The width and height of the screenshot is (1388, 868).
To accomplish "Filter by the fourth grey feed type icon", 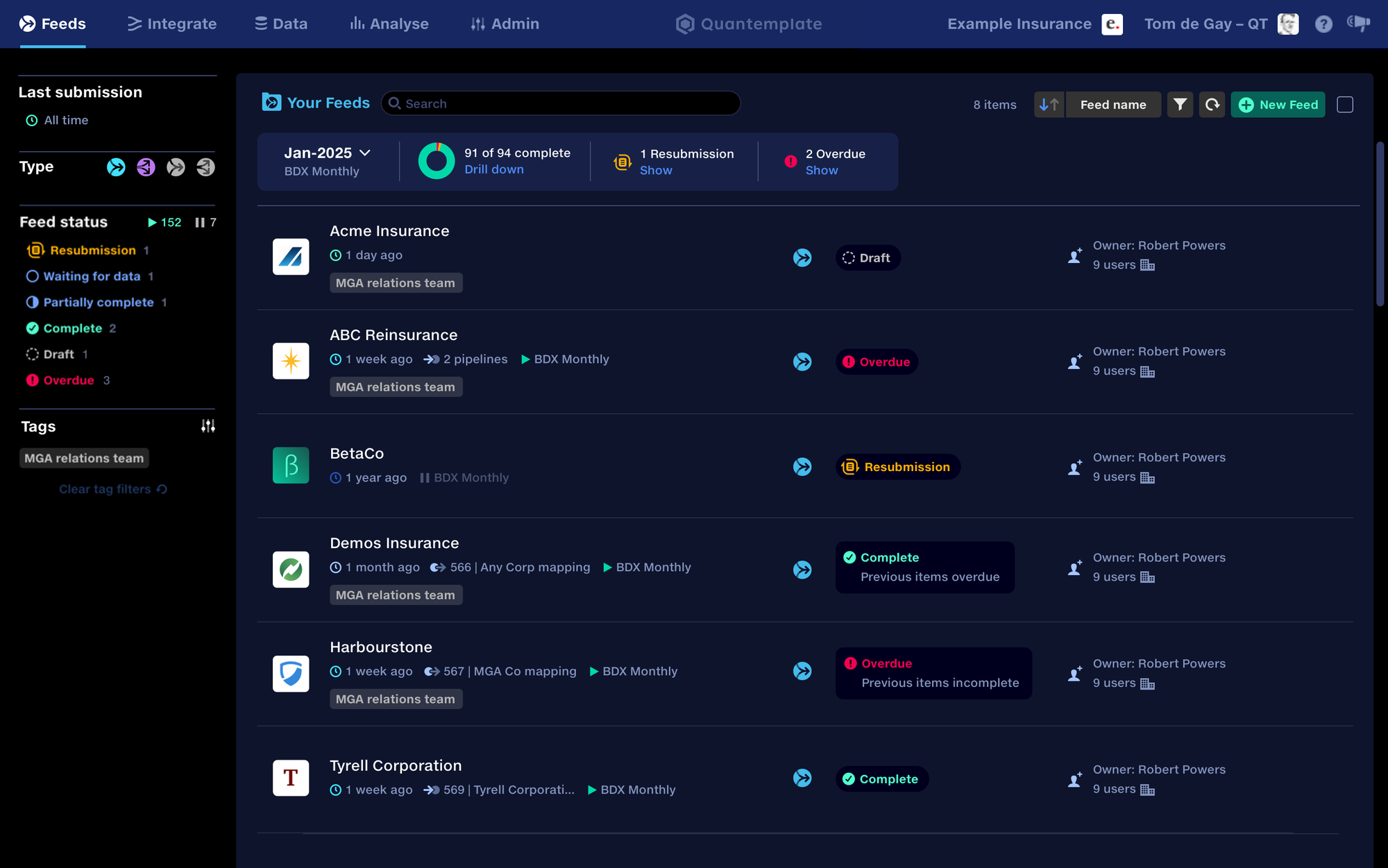I will pos(205,167).
